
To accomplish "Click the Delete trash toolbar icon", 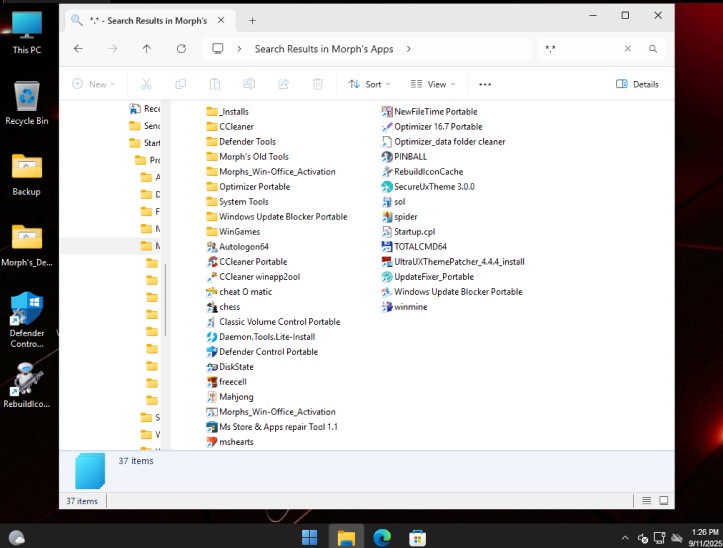I will pos(318,84).
